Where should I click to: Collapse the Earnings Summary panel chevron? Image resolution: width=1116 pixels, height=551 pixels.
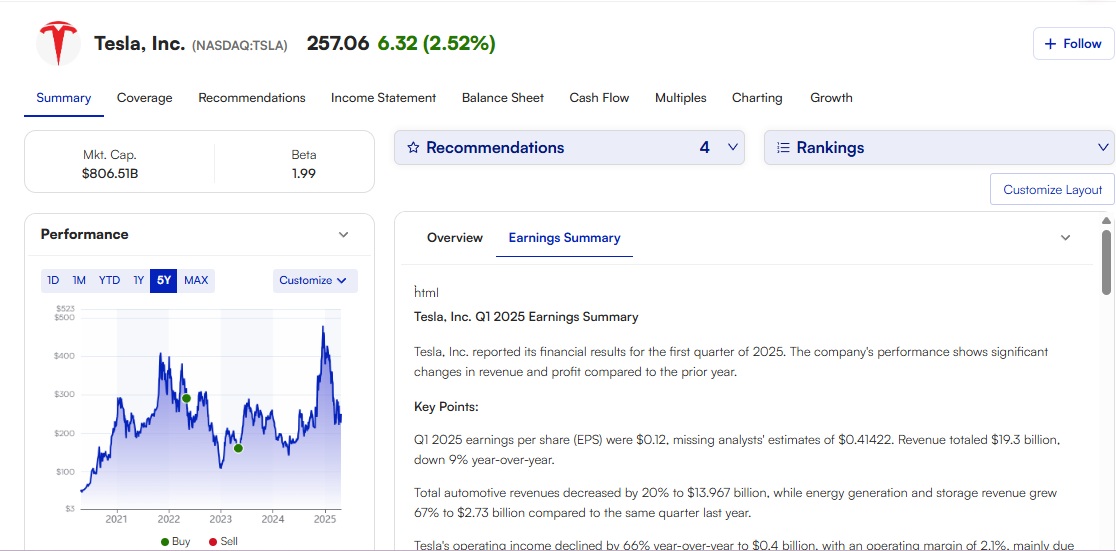(1065, 238)
